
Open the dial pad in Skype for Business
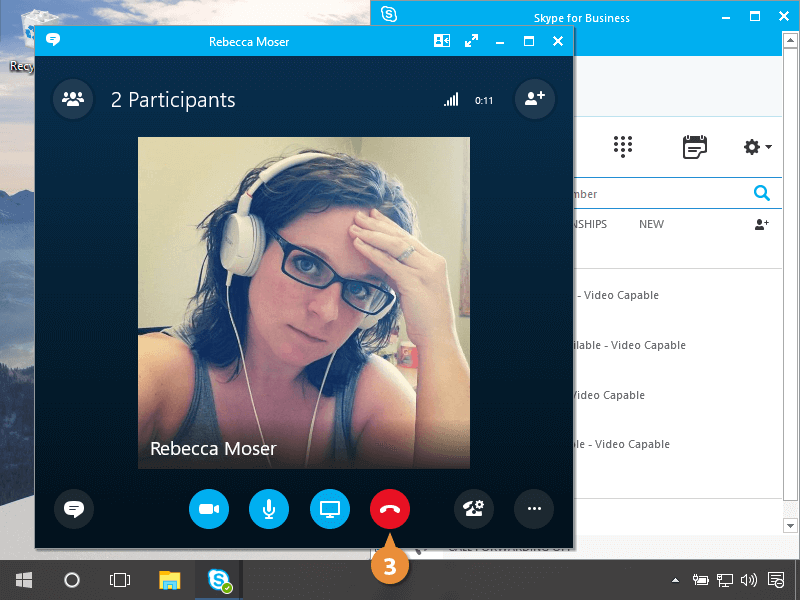click(623, 147)
